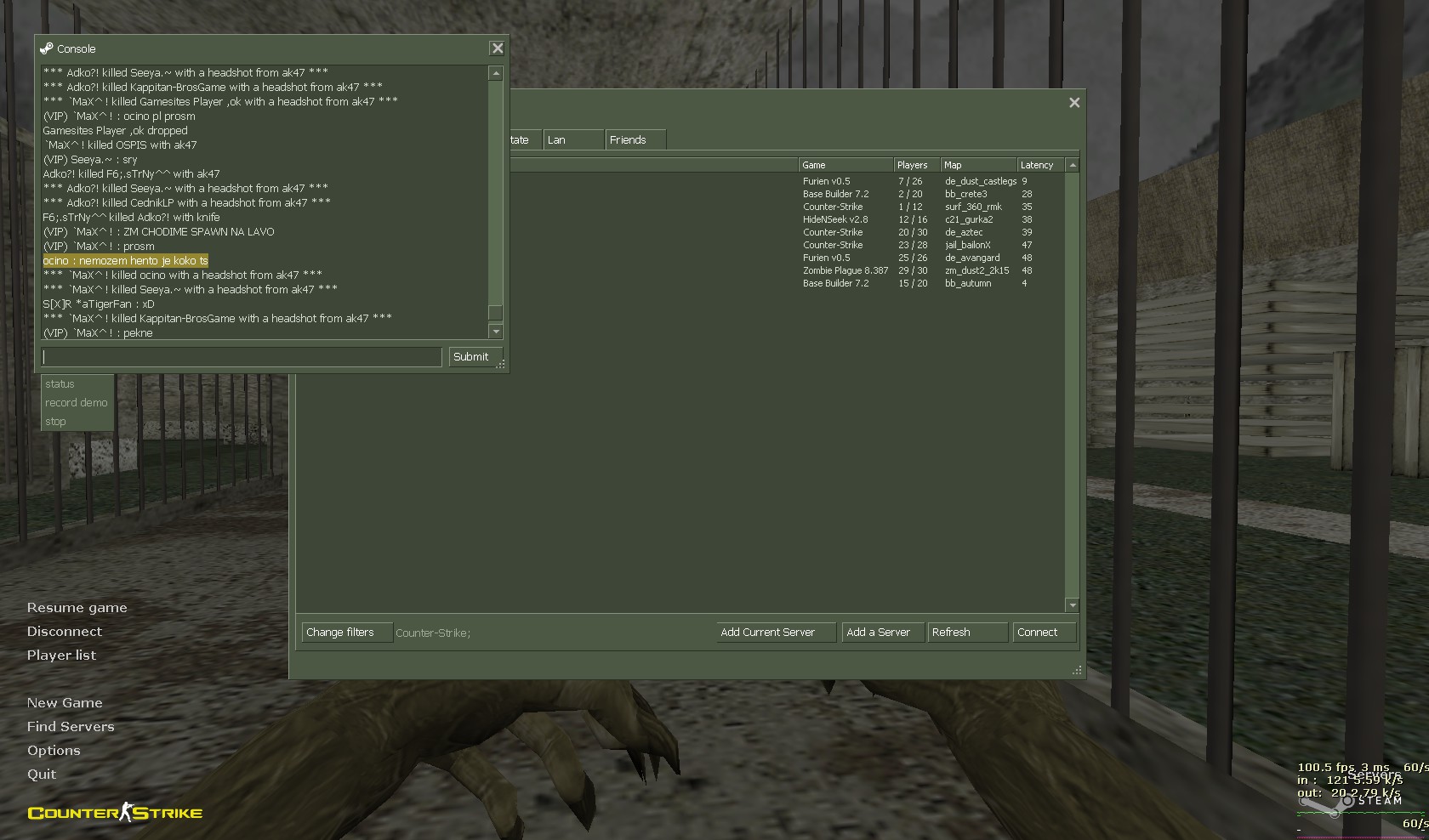1429x840 pixels.
Task: Sort servers by Latency column
Action: [1041, 165]
